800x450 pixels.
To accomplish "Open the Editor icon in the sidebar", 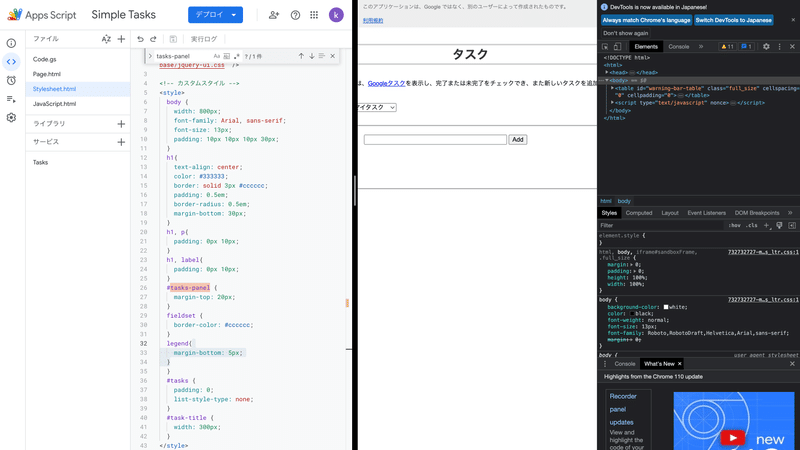I will pyautogui.click(x=11, y=62).
